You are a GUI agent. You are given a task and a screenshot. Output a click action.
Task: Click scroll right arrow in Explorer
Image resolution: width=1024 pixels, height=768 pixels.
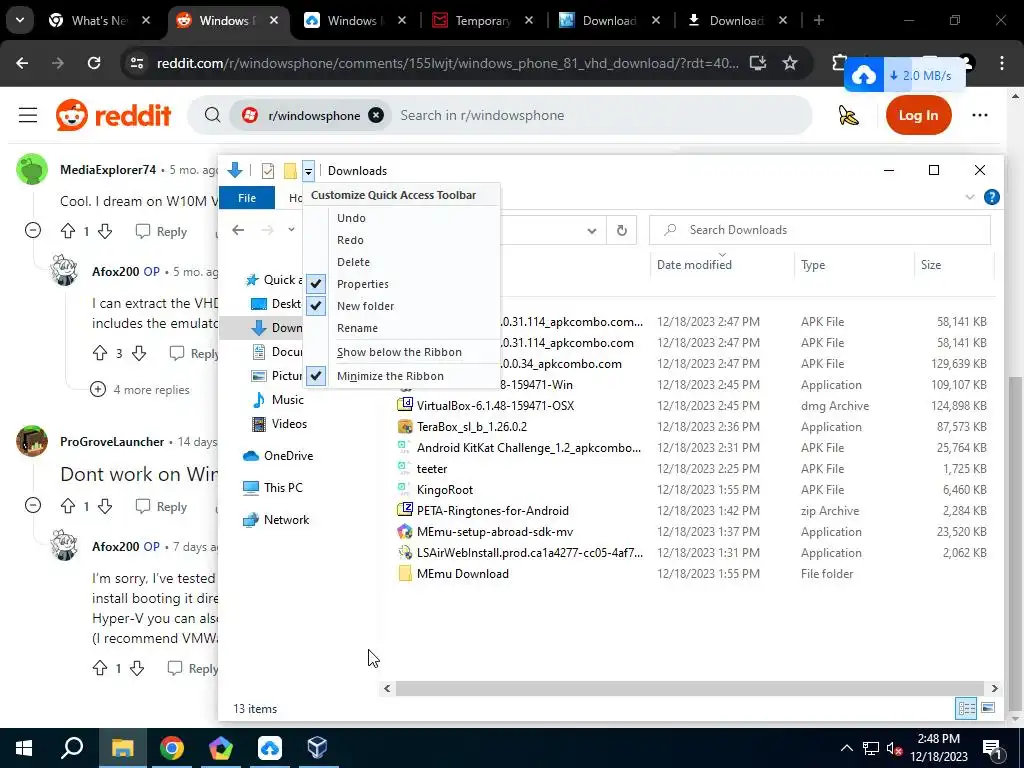pos(994,688)
